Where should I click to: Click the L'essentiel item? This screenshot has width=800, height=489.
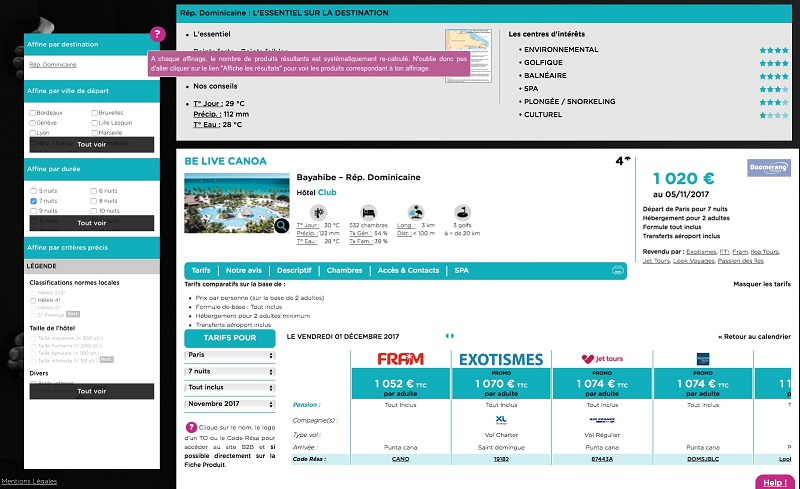(212, 34)
